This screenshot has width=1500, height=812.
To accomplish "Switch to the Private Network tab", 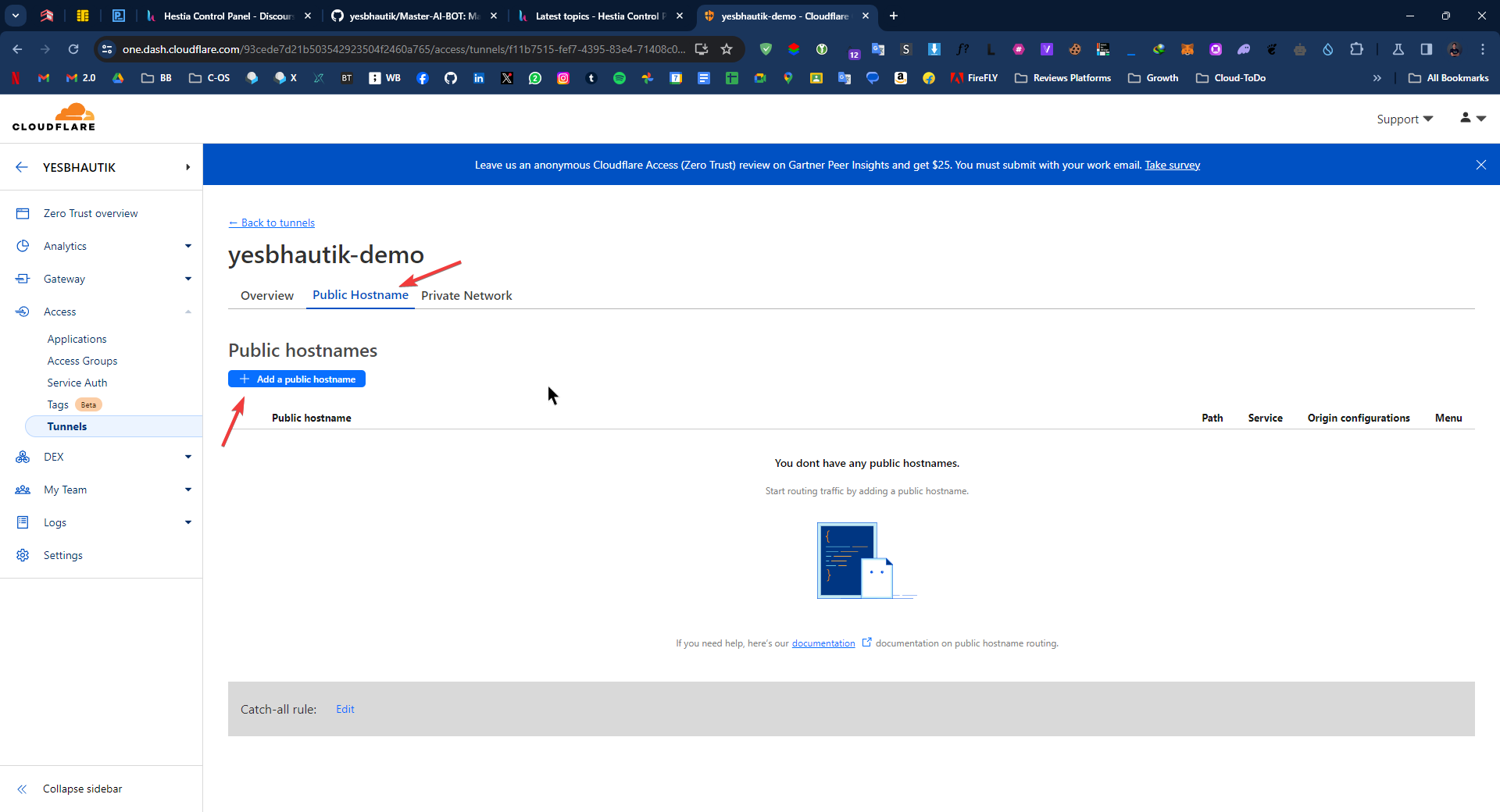I will click(466, 295).
